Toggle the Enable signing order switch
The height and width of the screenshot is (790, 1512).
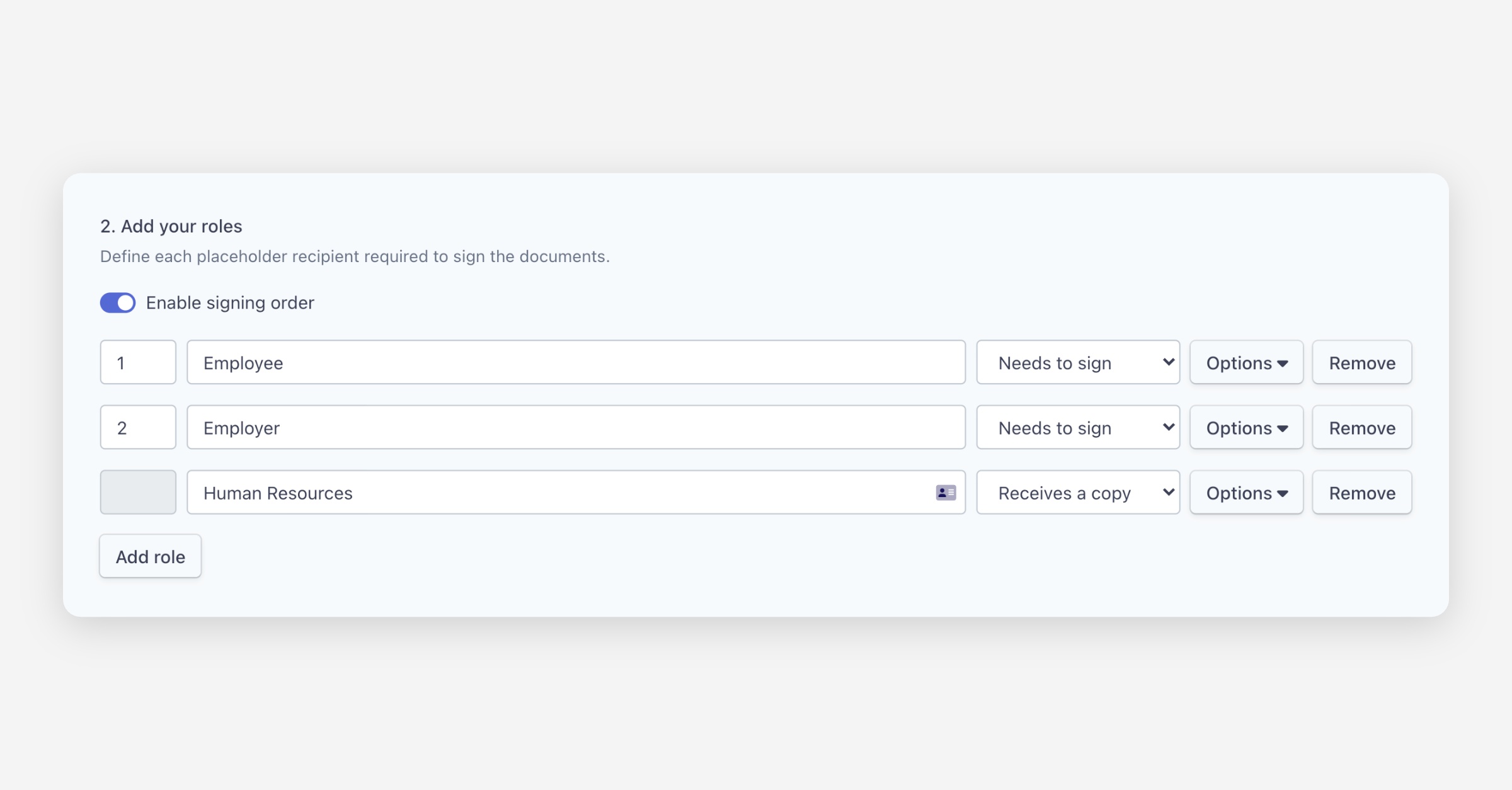click(x=118, y=303)
